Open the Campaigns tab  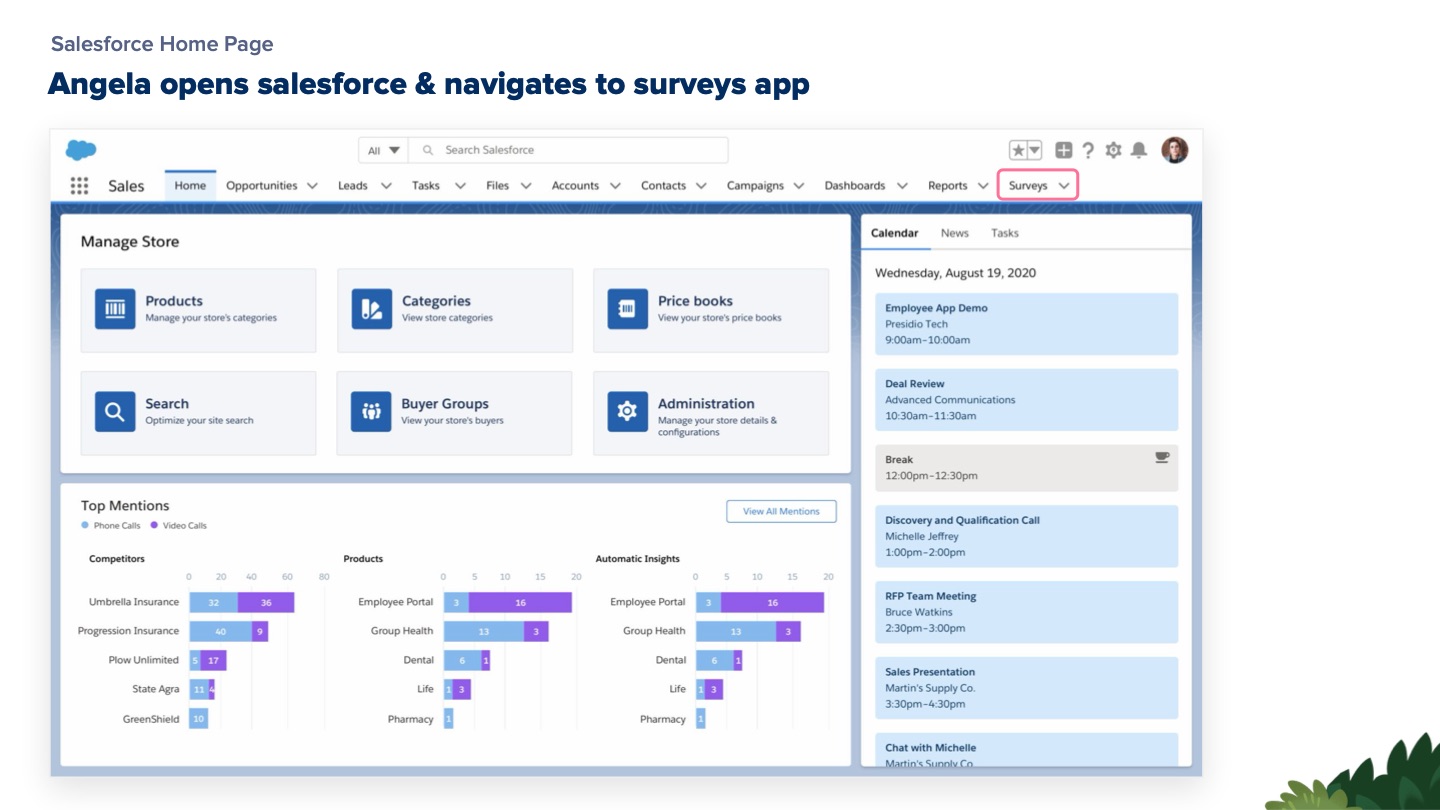click(755, 186)
